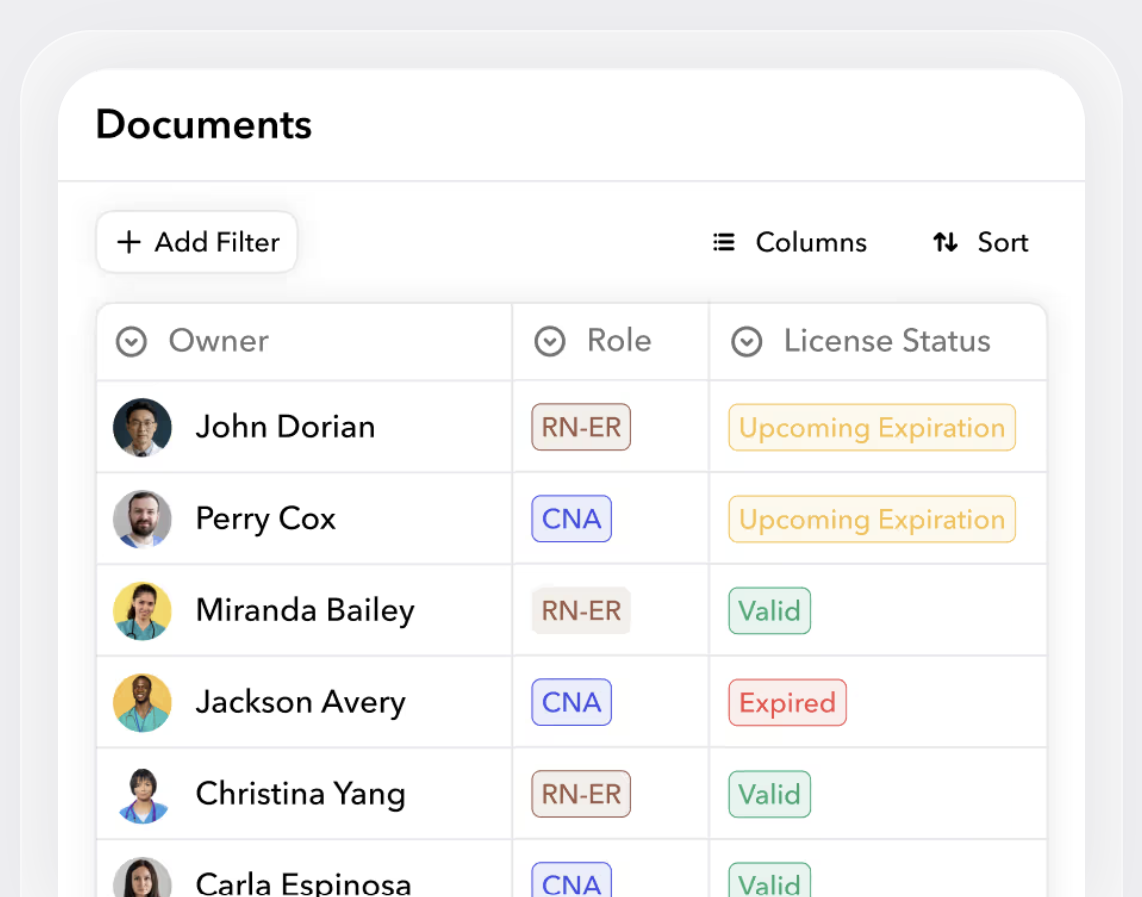Expand the Owner column dropdown chevron
1142x897 pixels.
click(x=131, y=341)
